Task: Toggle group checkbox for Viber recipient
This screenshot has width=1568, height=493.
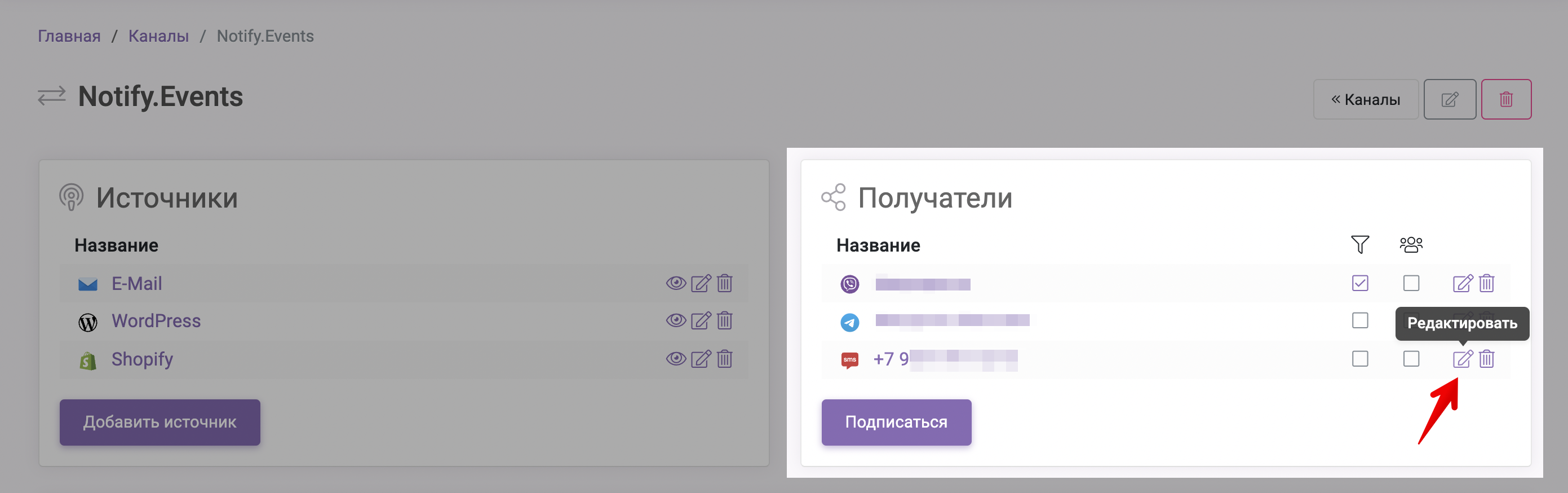Action: point(1411,283)
